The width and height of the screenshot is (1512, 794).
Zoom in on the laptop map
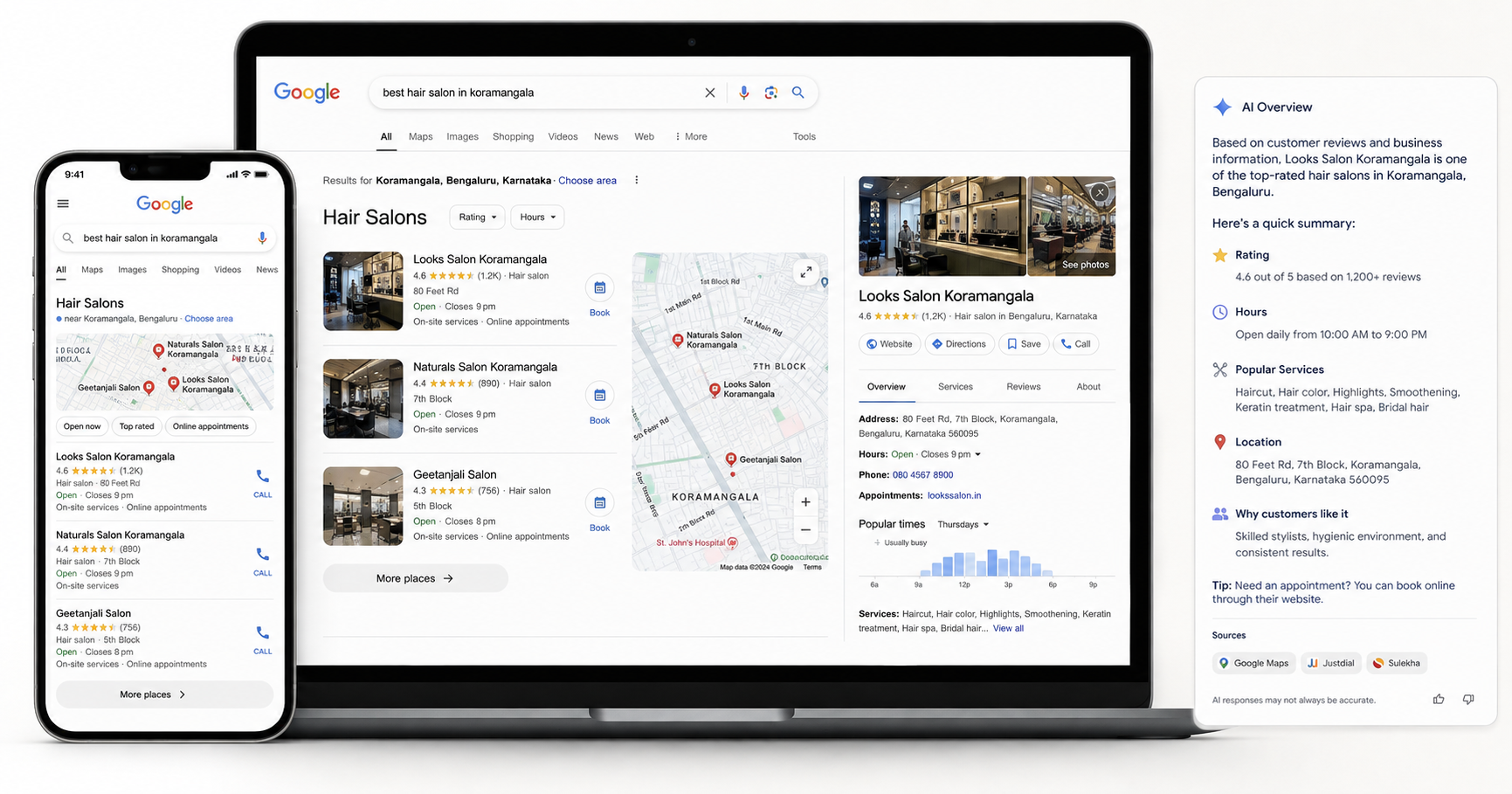coord(805,502)
